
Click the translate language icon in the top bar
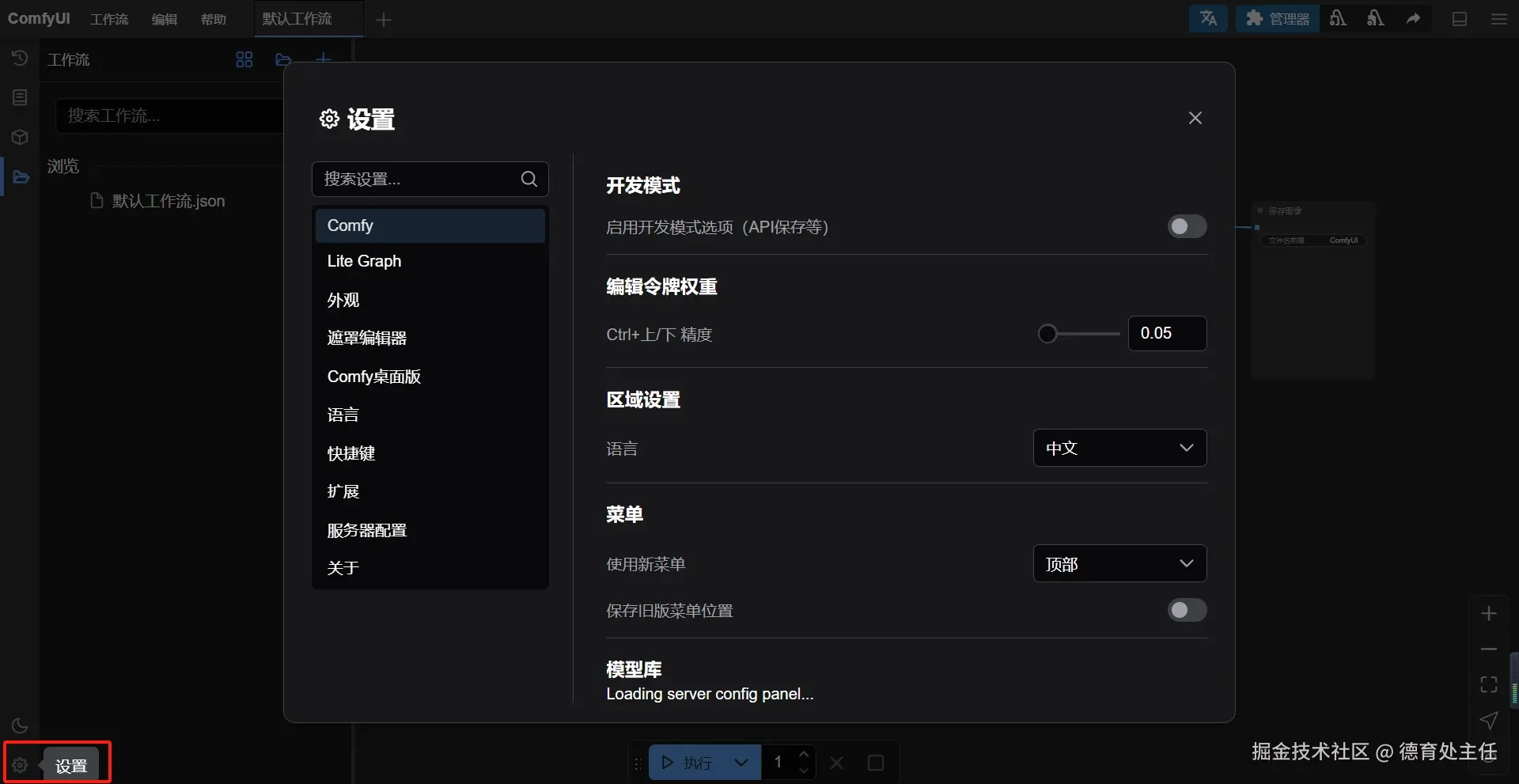(x=1208, y=18)
